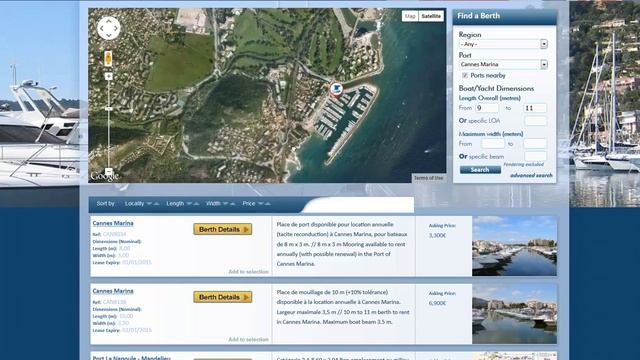The height and width of the screenshot is (360, 640).
Task: Sort by Width descending arrow
Action: click(x=225, y=204)
